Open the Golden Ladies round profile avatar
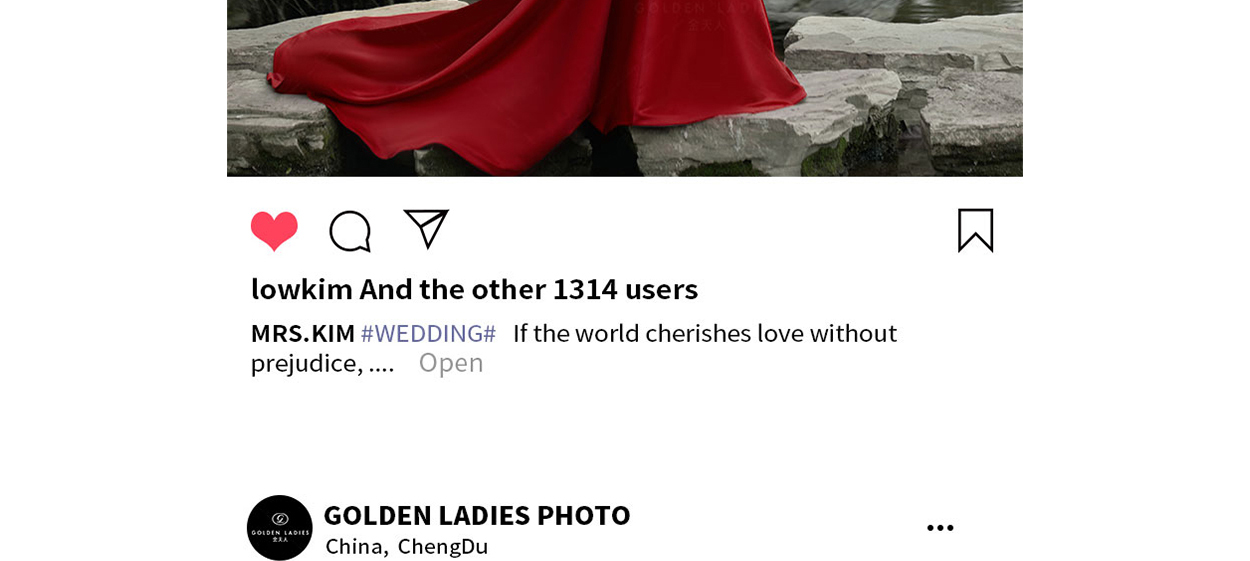 [280, 528]
